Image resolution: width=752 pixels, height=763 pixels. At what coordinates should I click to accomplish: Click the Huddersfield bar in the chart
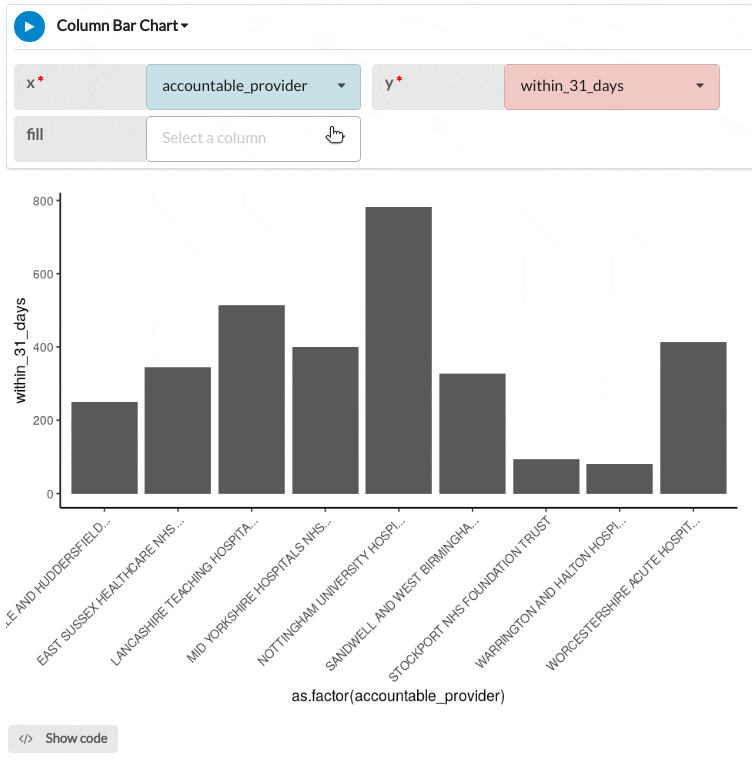(x=104, y=447)
